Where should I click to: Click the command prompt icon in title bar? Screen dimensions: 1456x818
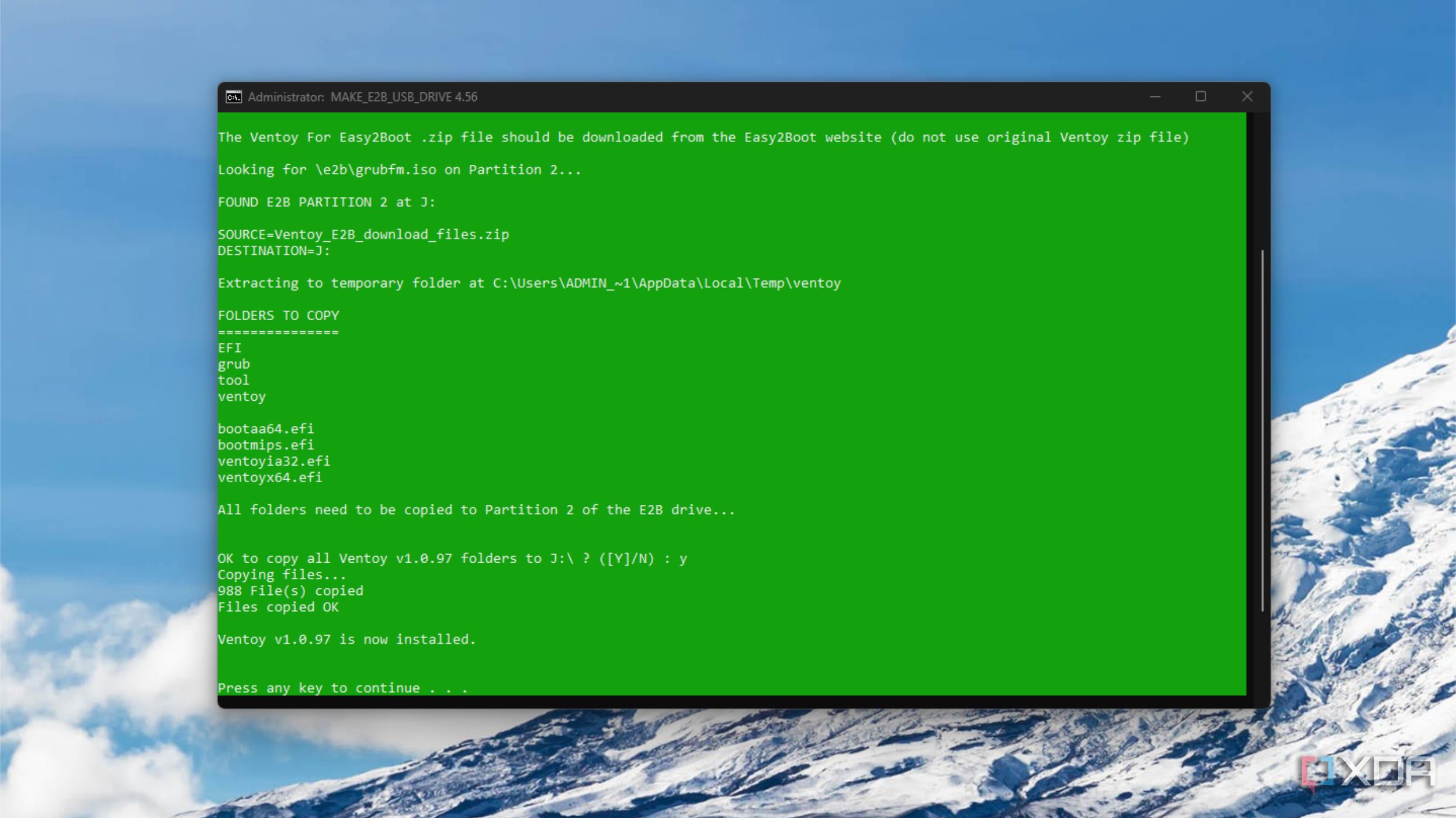point(234,97)
